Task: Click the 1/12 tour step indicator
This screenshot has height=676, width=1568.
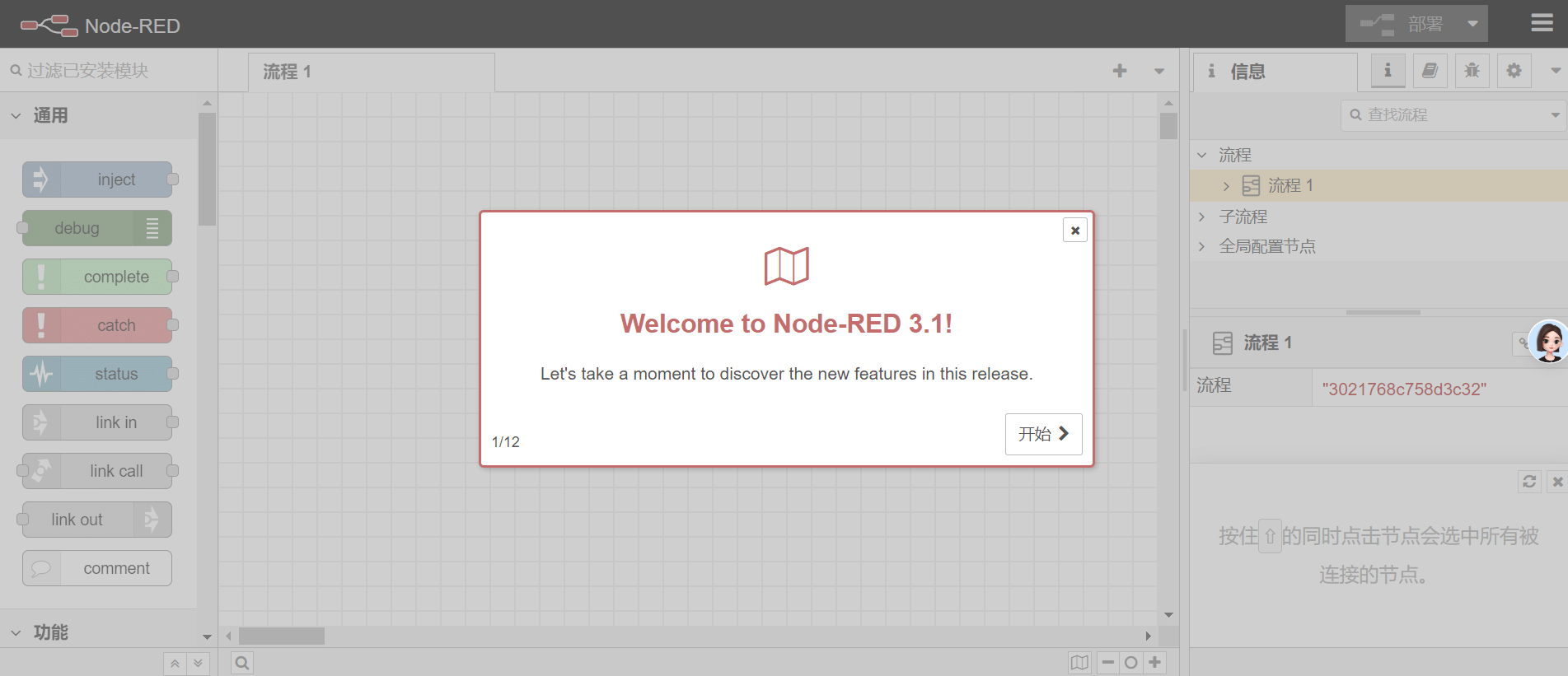Action: tap(505, 442)
